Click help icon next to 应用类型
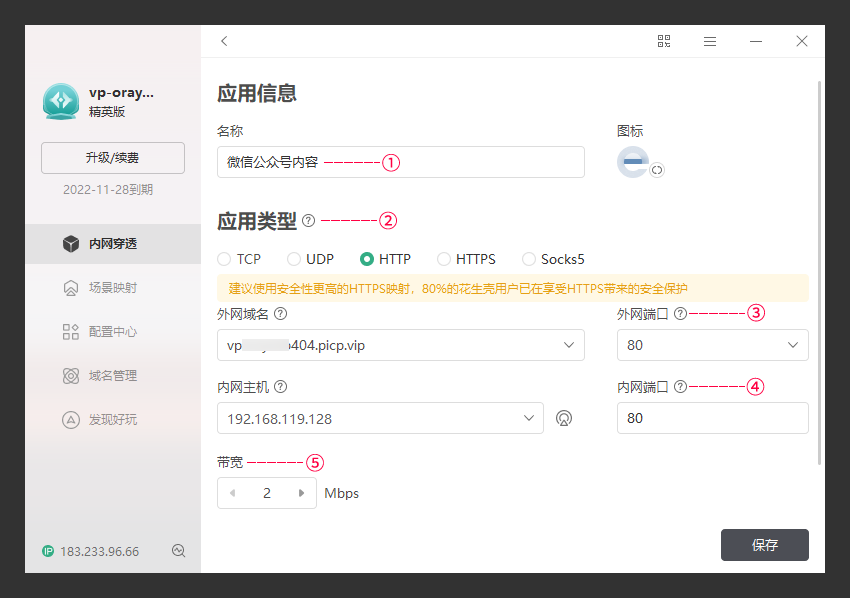Image resolution: width=850 pixels, height=598 pixels. pos(308,220)
